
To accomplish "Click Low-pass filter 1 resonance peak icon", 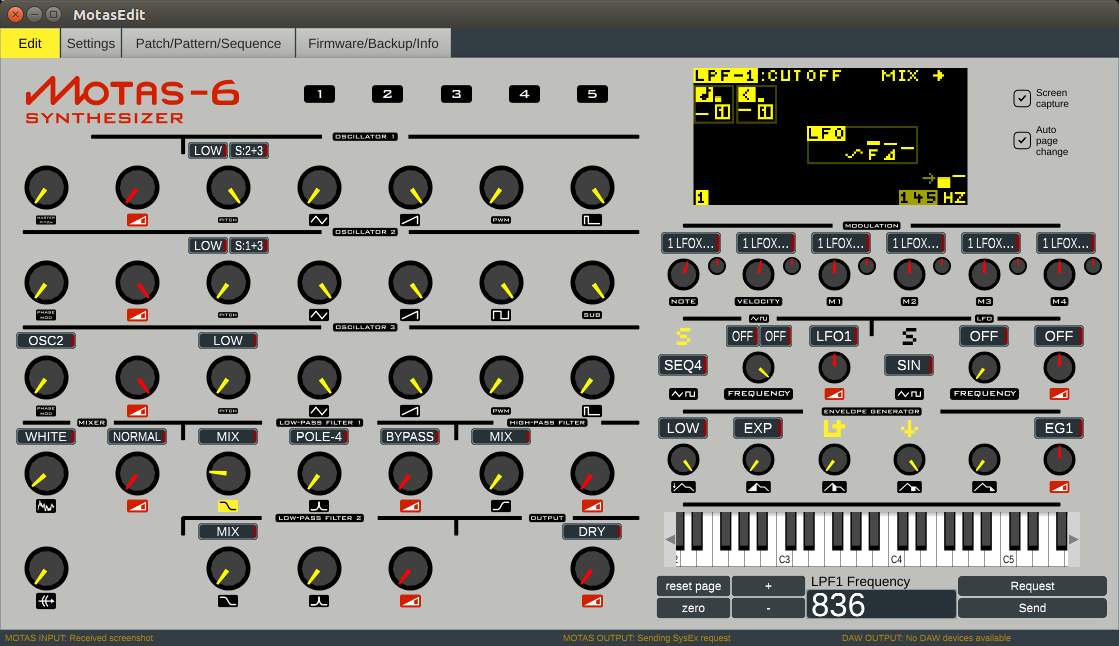I will tap(319, 506).
